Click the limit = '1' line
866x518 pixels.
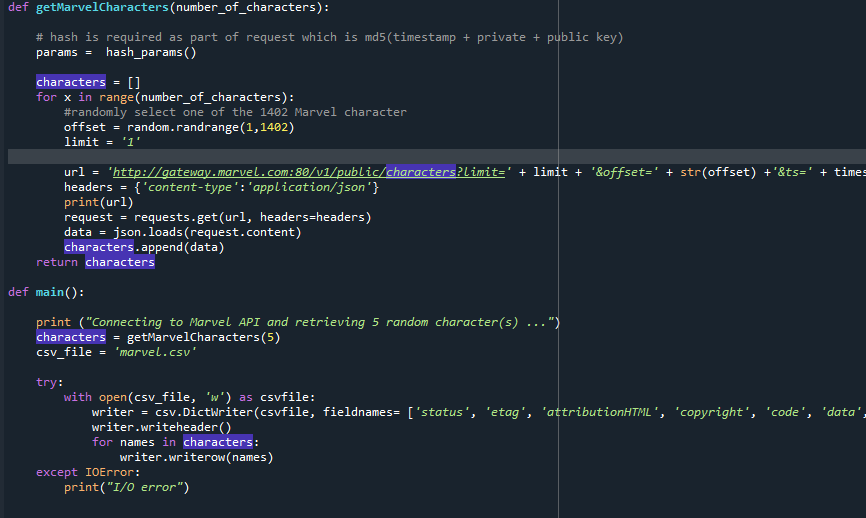click(102, 142)
